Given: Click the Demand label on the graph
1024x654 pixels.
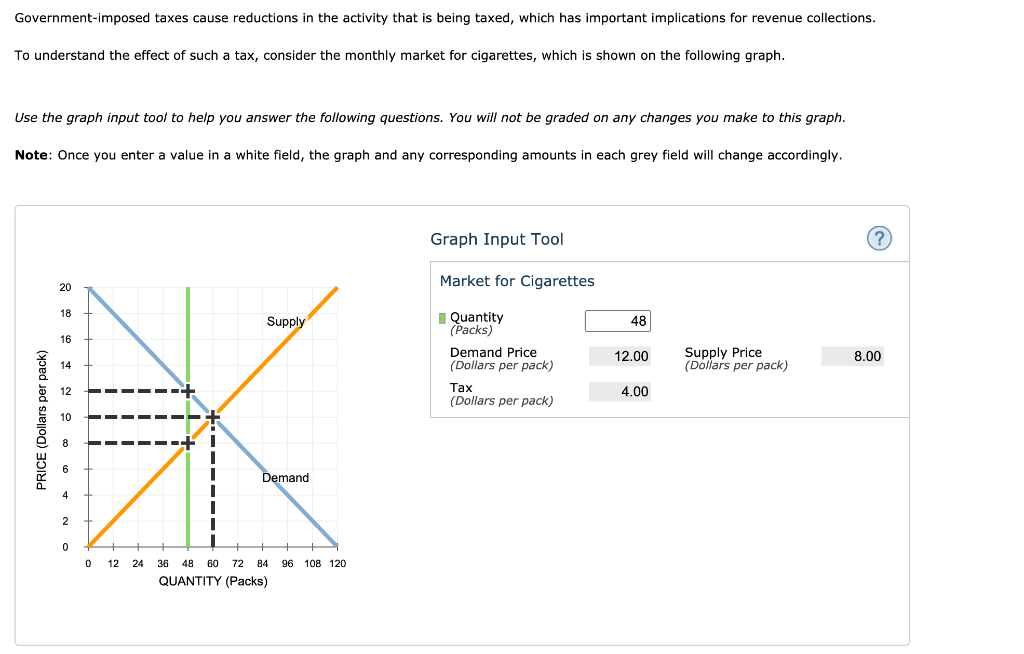Looking at the screenshot, I should (287, 478).
